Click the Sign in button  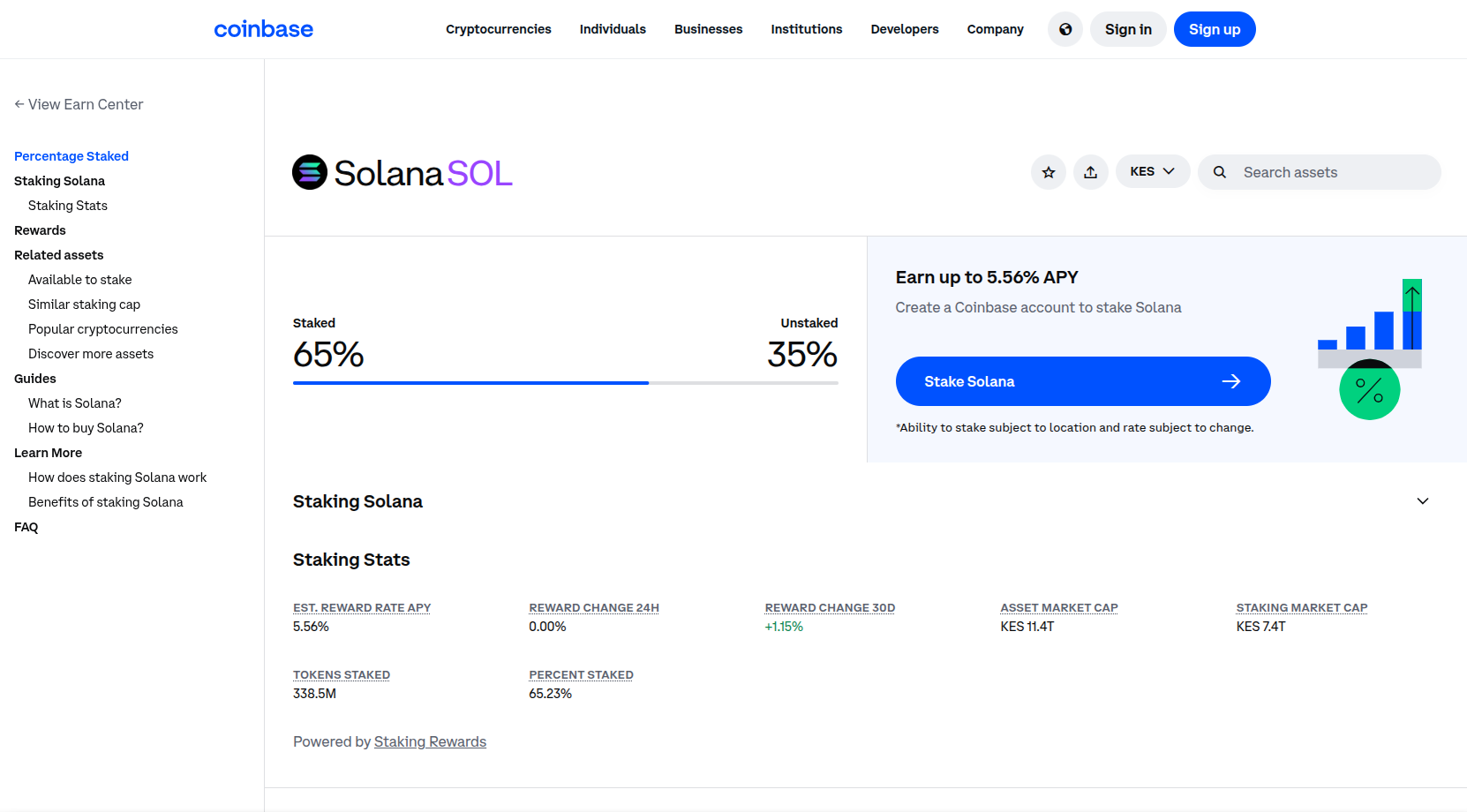1127,29
